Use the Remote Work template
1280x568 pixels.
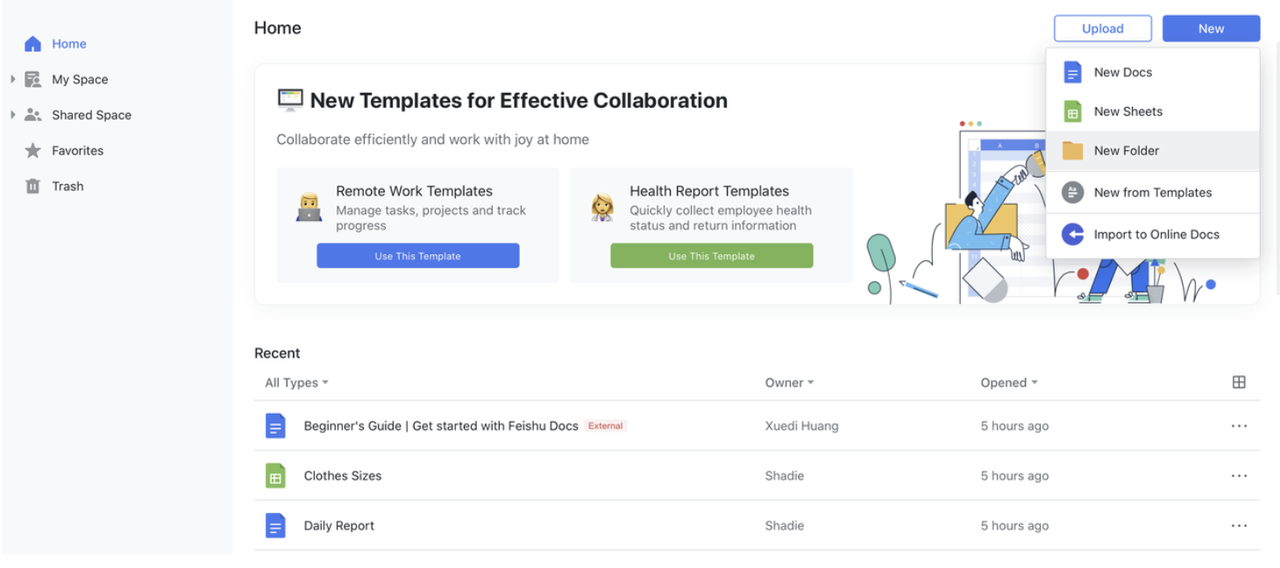point(418,256)
